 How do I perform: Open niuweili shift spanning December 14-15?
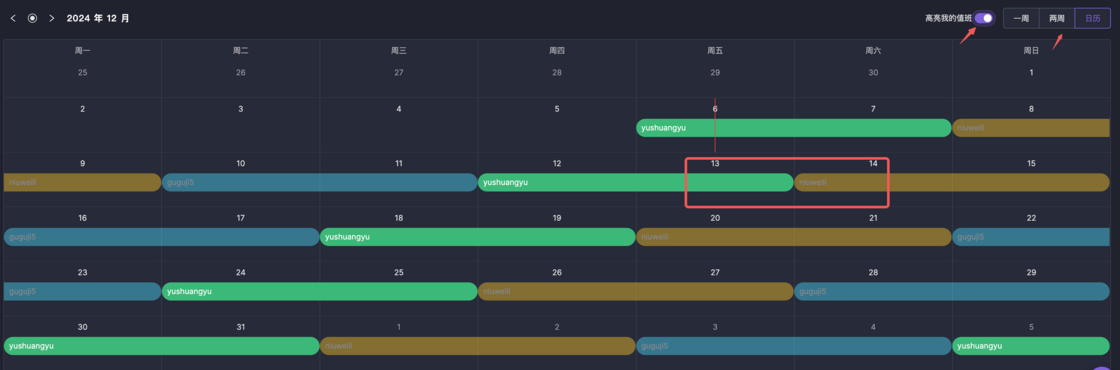pyautogui.click(x=952, y=182)
